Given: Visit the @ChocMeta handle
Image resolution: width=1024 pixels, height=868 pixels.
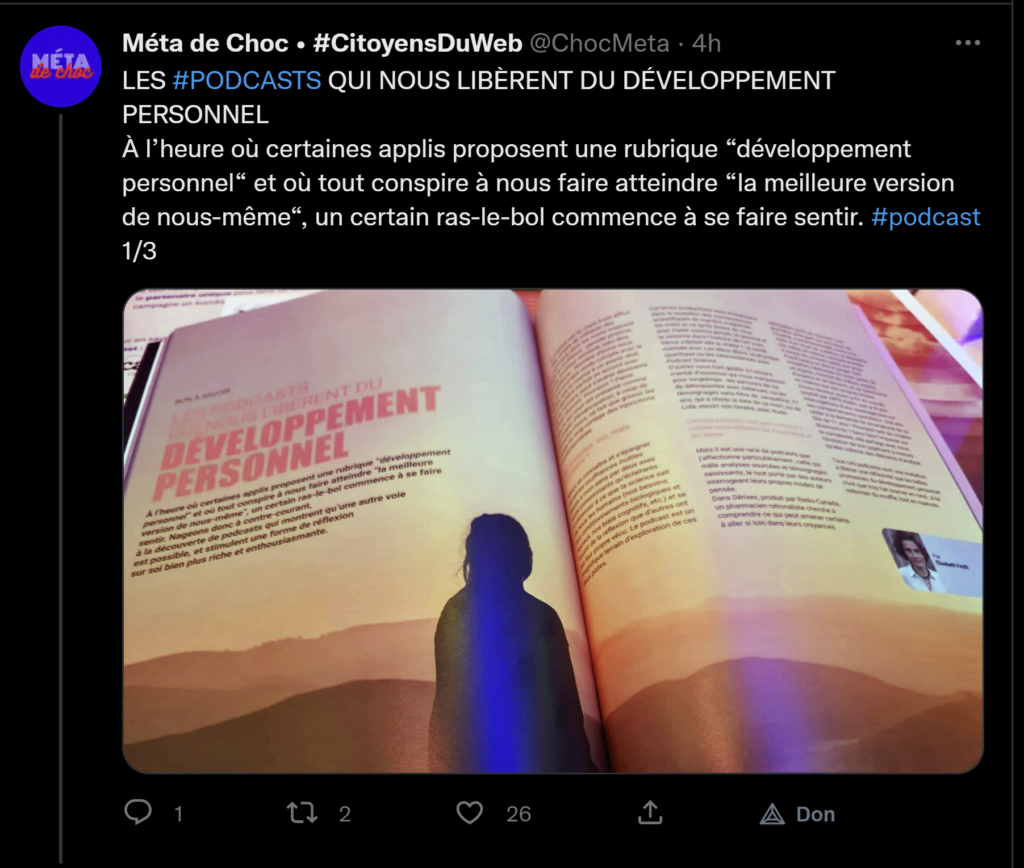Looking at the screenshot, I should point(599,43).
